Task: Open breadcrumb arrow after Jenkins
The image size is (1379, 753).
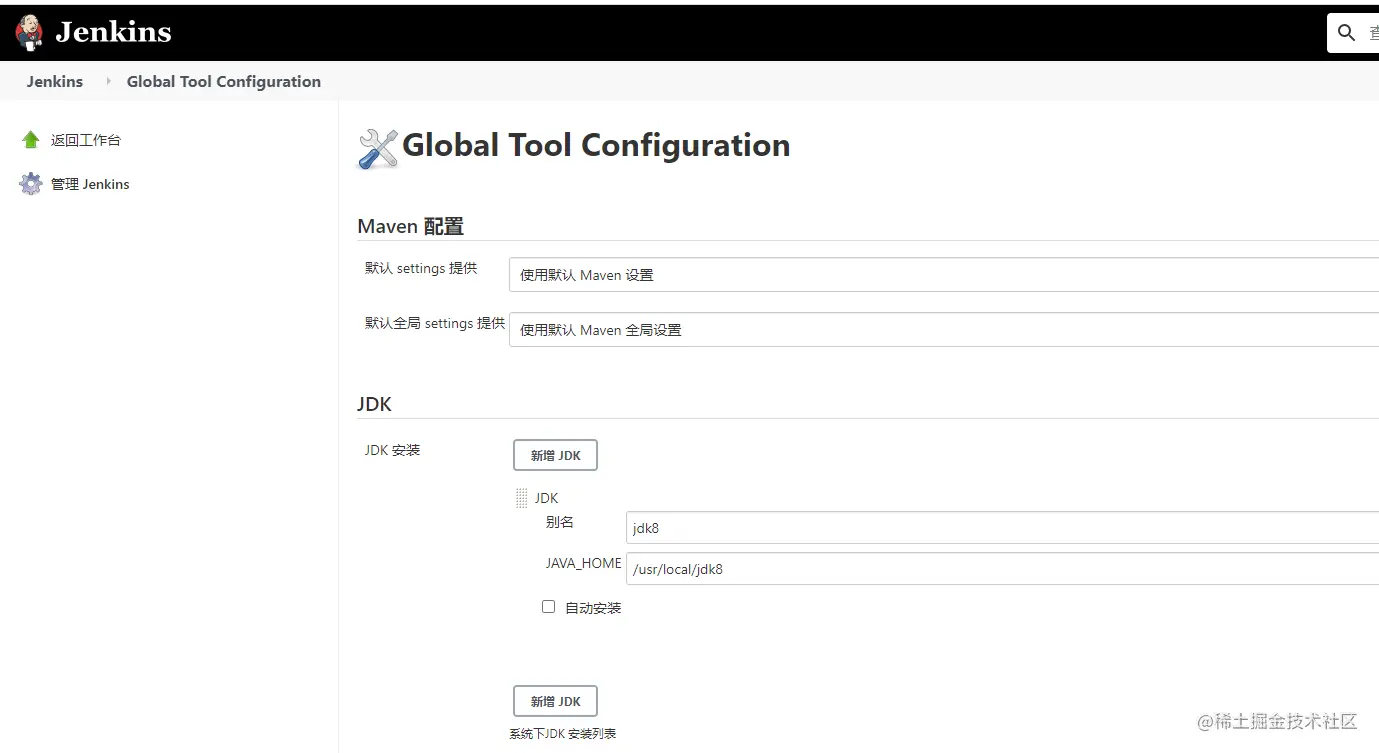Action: coord(107,82)
